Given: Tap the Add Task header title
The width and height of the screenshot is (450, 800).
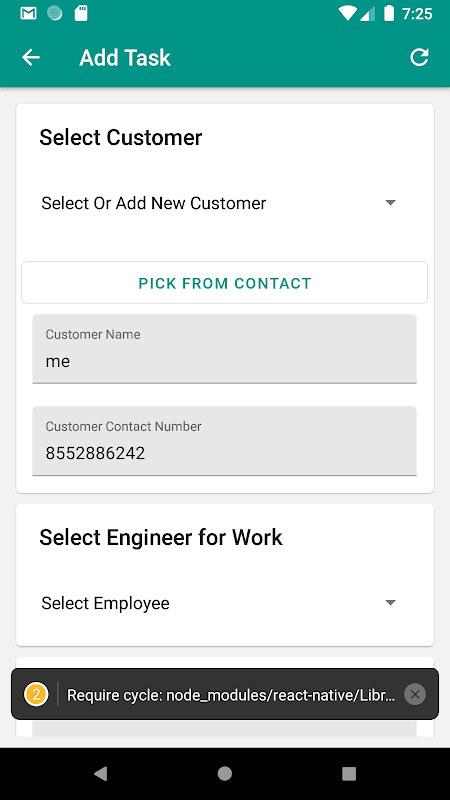Looking at the screenshot, I should pos(125,58).
